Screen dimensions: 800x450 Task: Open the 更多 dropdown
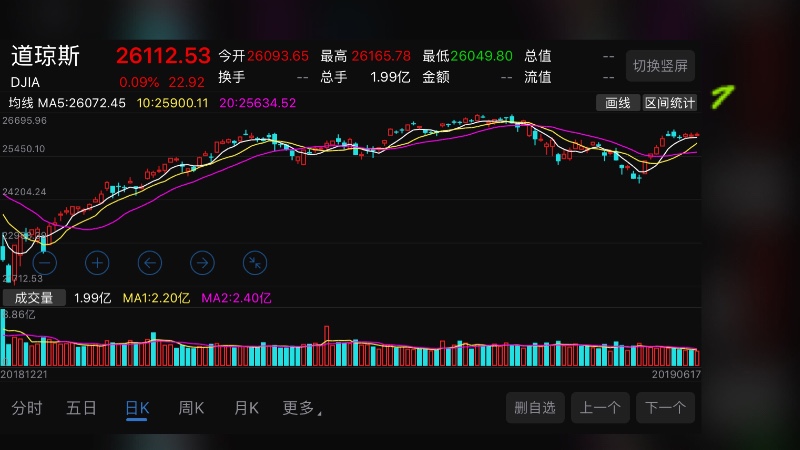point(302,408)
